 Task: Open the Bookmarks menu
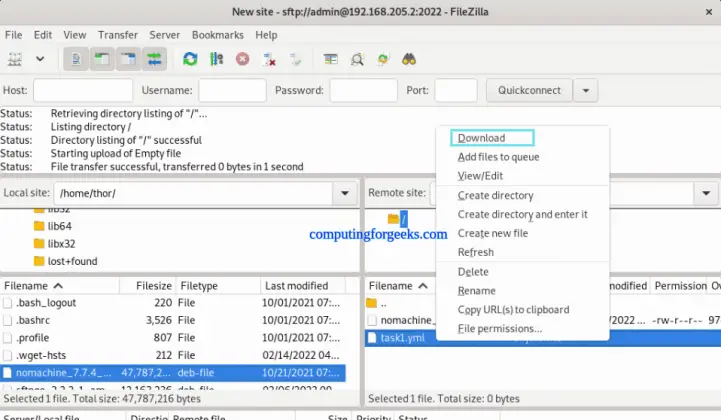click(x=217, y=35)
